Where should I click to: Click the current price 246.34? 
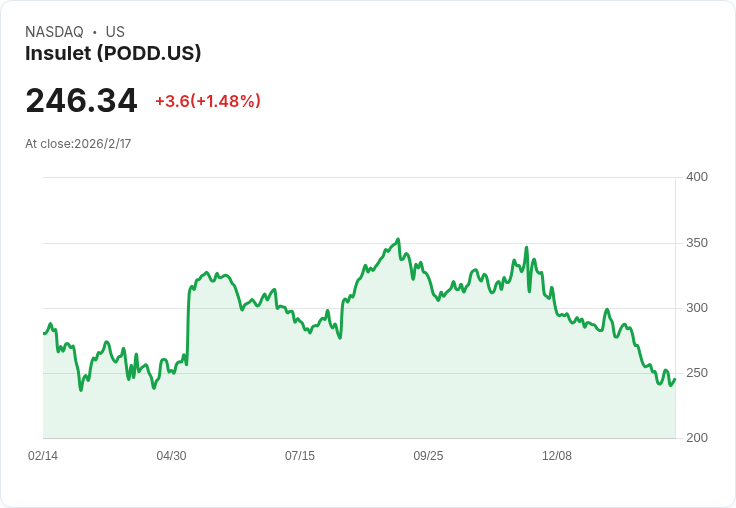81,100
